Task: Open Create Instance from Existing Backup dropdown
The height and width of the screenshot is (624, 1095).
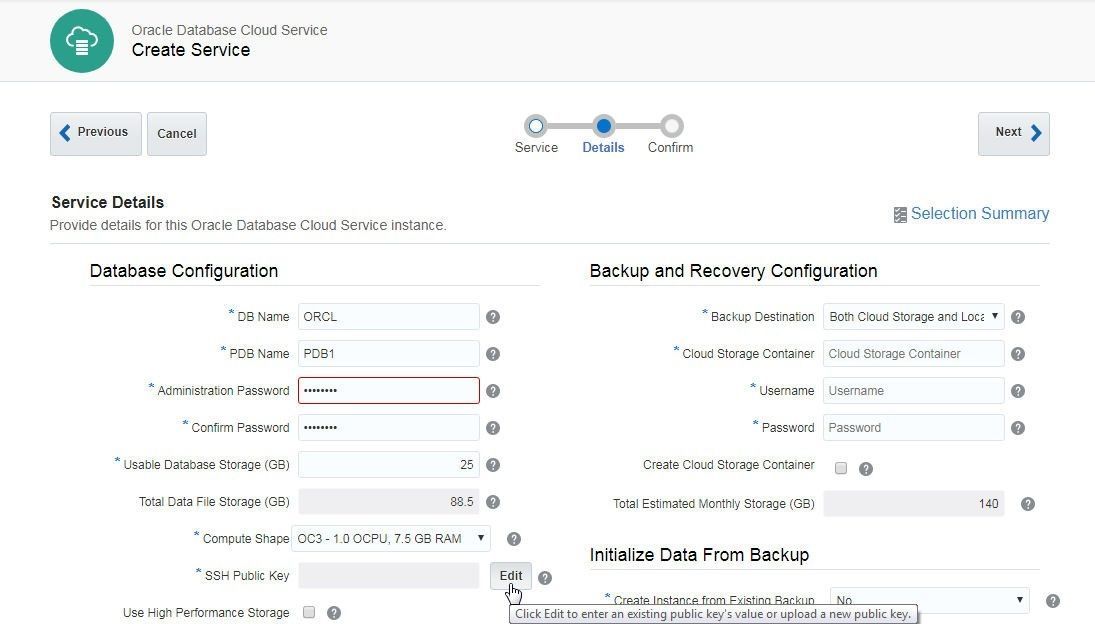Action: click(x=929, y=600)
